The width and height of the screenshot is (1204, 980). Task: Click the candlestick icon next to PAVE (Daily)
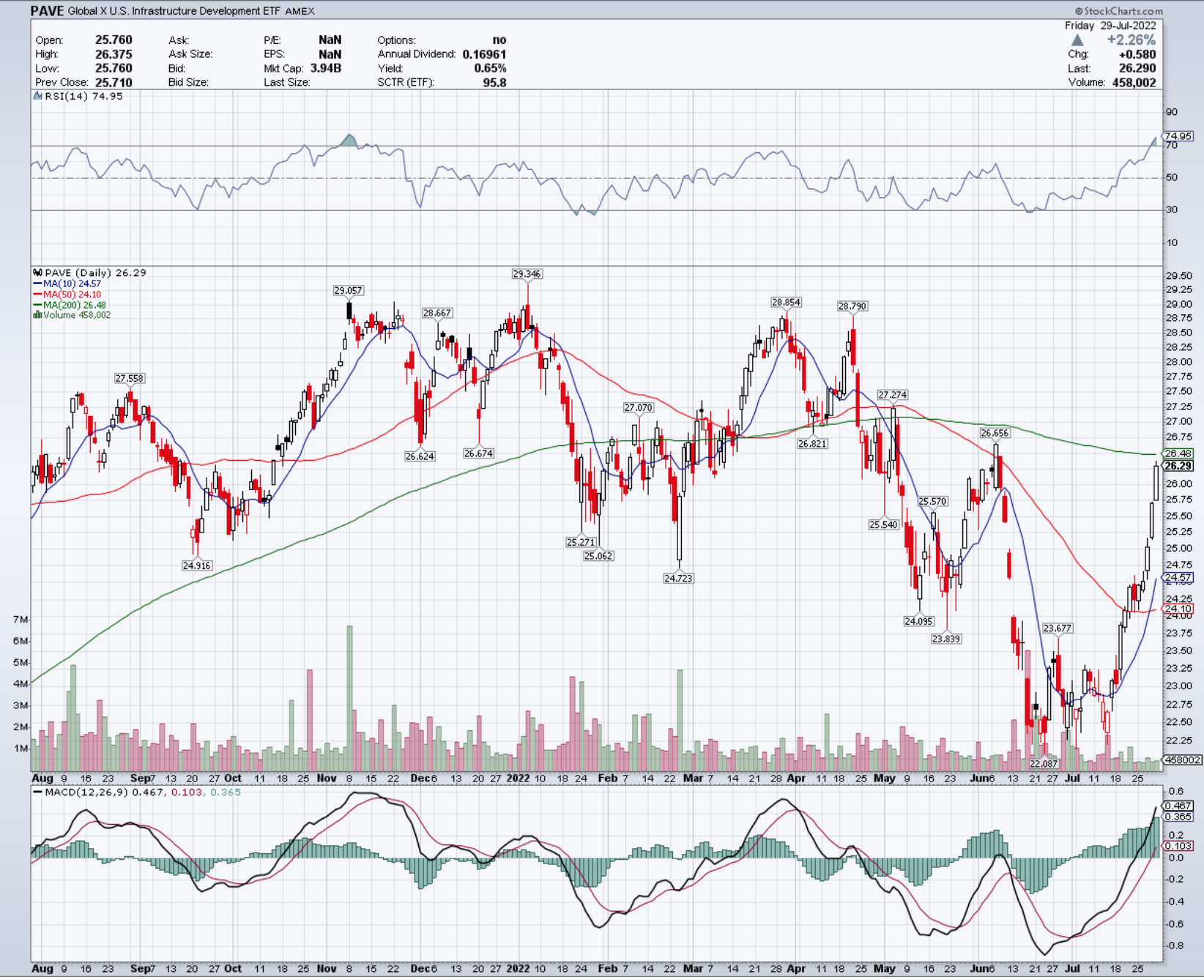pyautogui.click(x=37, y=272)
